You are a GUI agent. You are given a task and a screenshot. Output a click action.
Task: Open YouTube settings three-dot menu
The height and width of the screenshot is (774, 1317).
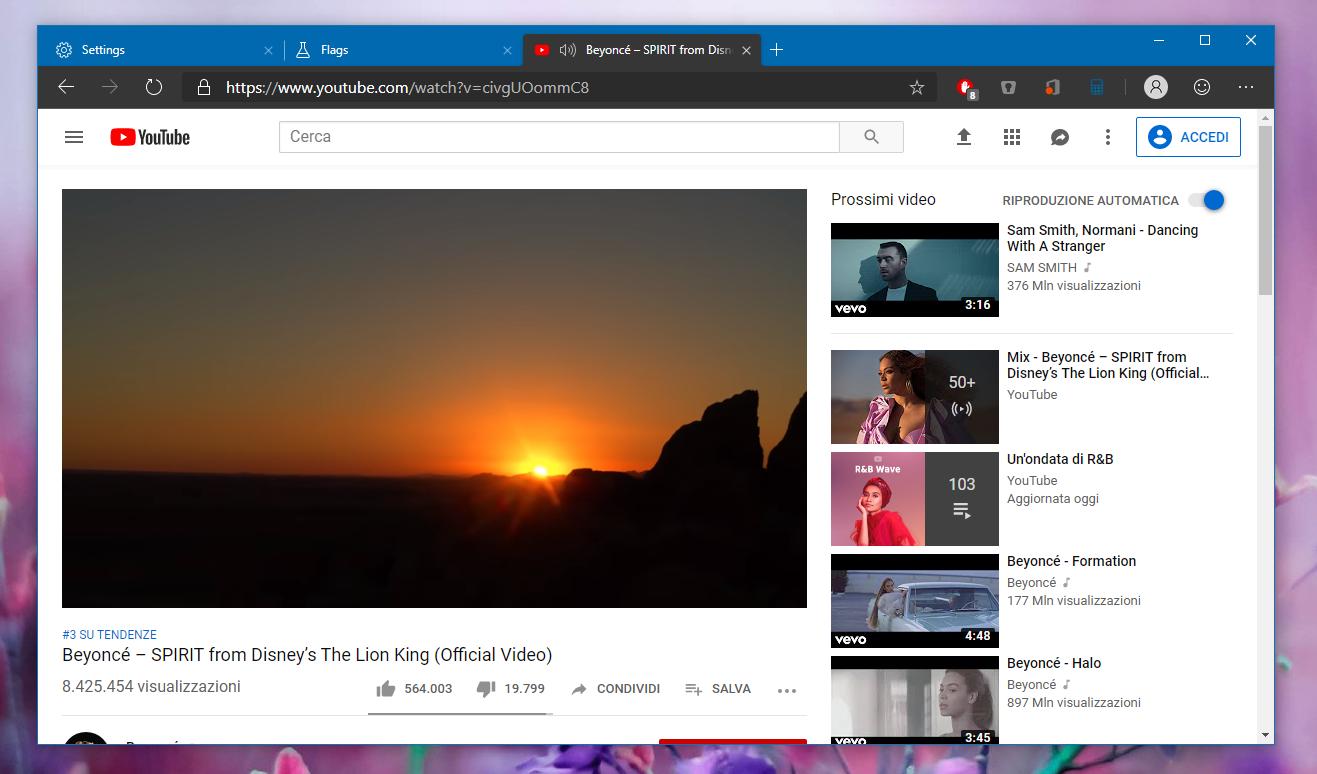[1107, 137]
